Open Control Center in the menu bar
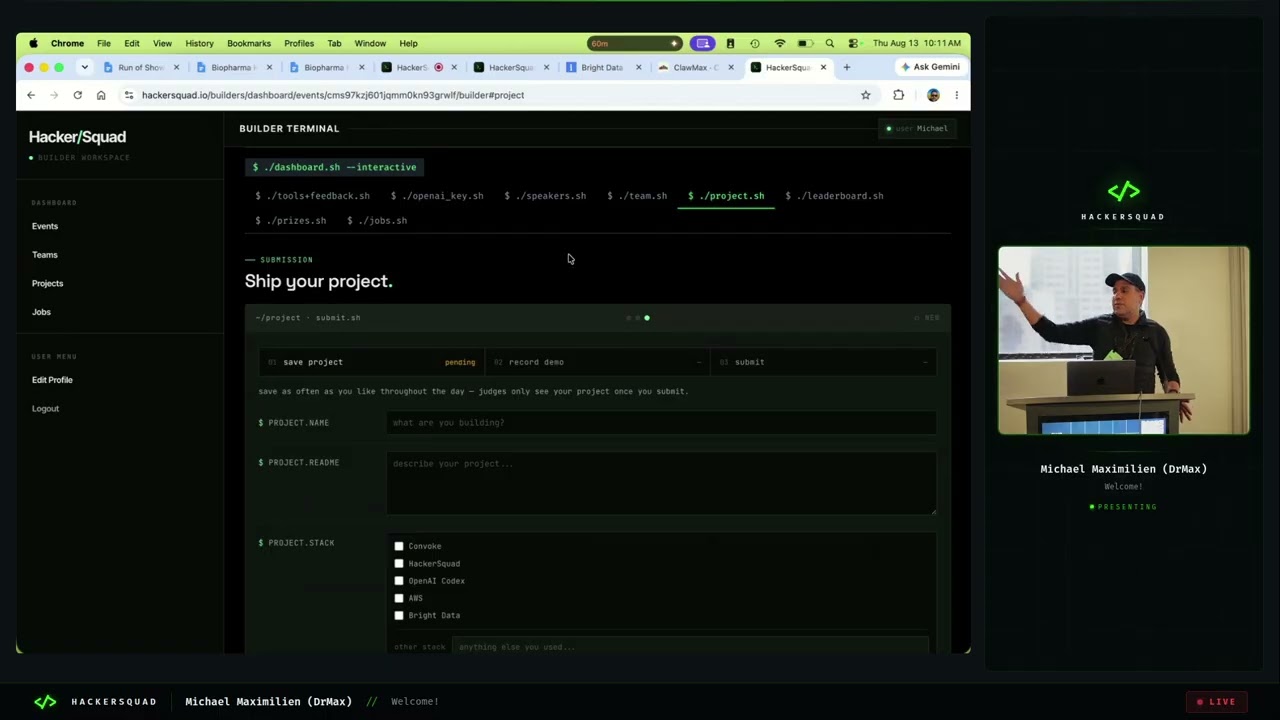 (853, 43)
